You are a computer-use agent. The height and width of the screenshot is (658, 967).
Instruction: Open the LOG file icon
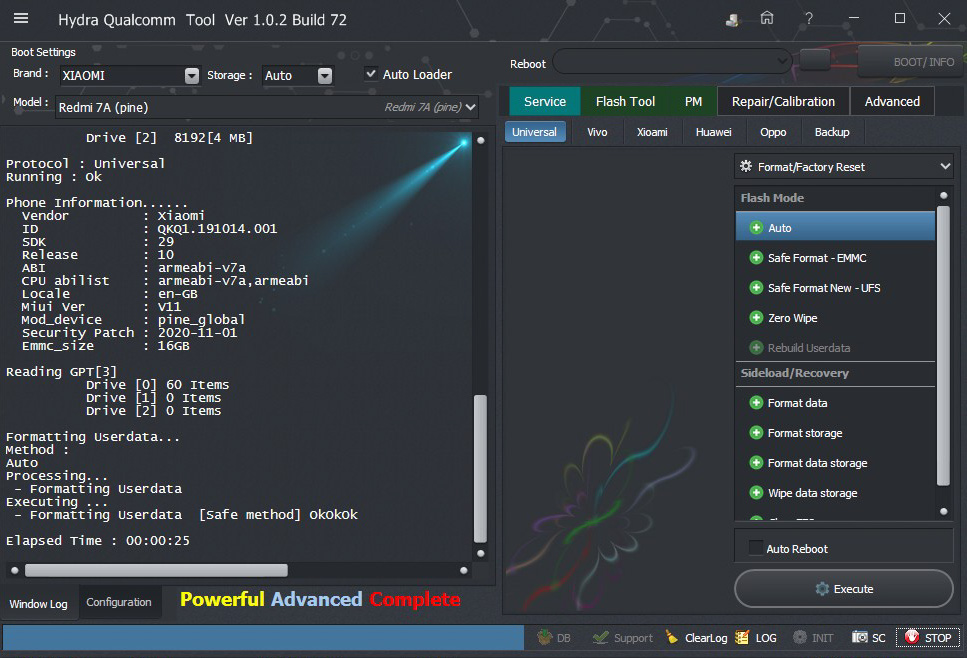(x=742, y=638)
